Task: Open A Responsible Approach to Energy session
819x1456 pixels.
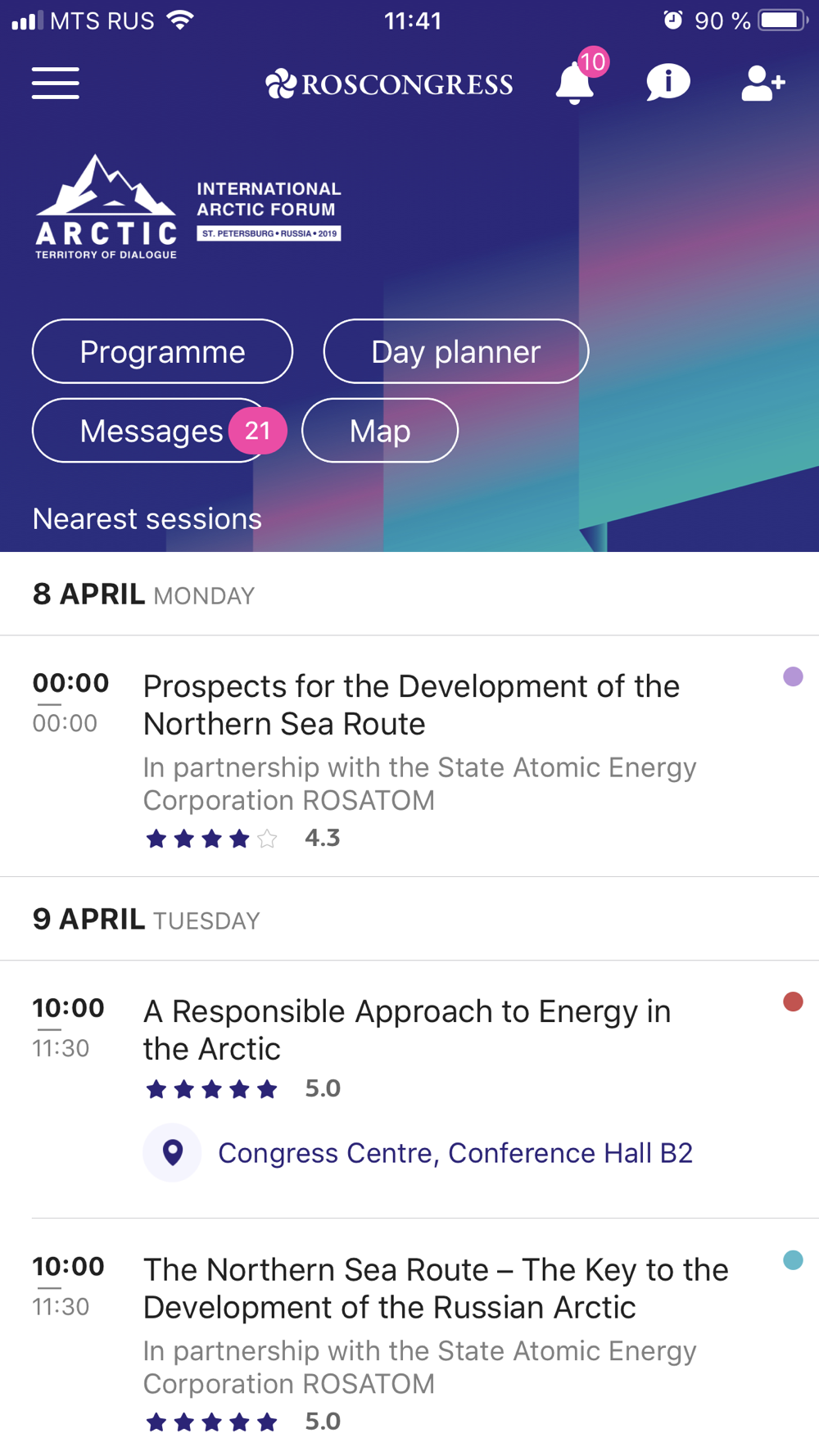Action: click(x=407, y=1030)
